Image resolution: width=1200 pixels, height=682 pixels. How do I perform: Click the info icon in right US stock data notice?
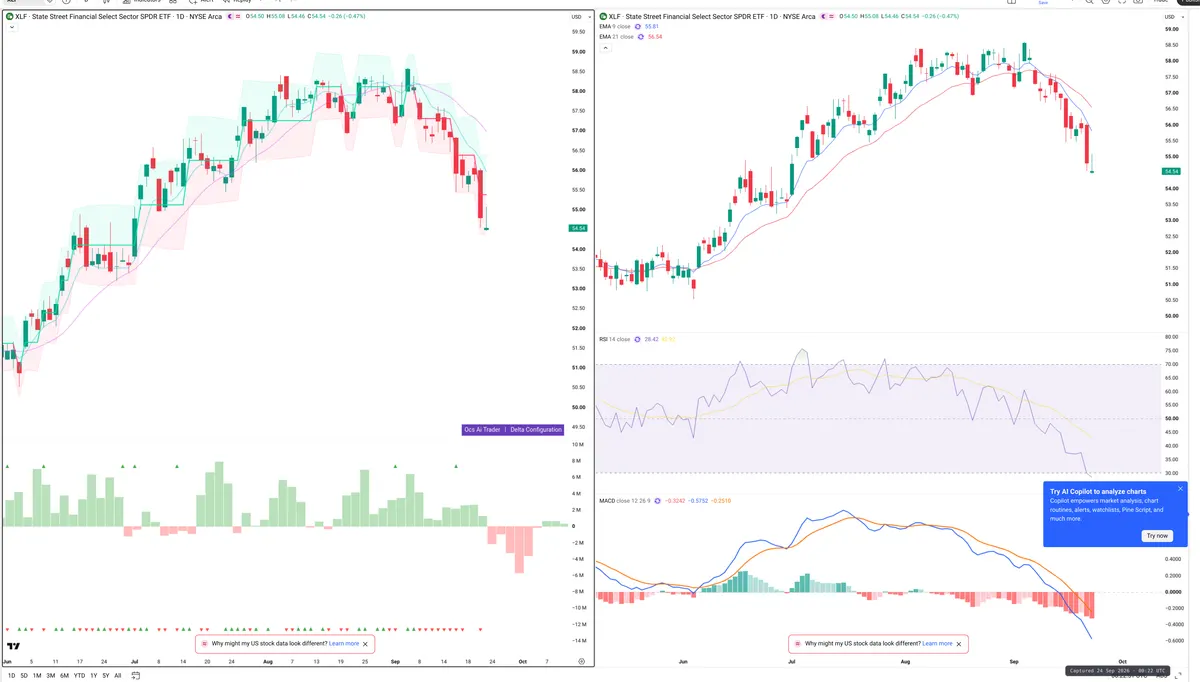[798, 644]
